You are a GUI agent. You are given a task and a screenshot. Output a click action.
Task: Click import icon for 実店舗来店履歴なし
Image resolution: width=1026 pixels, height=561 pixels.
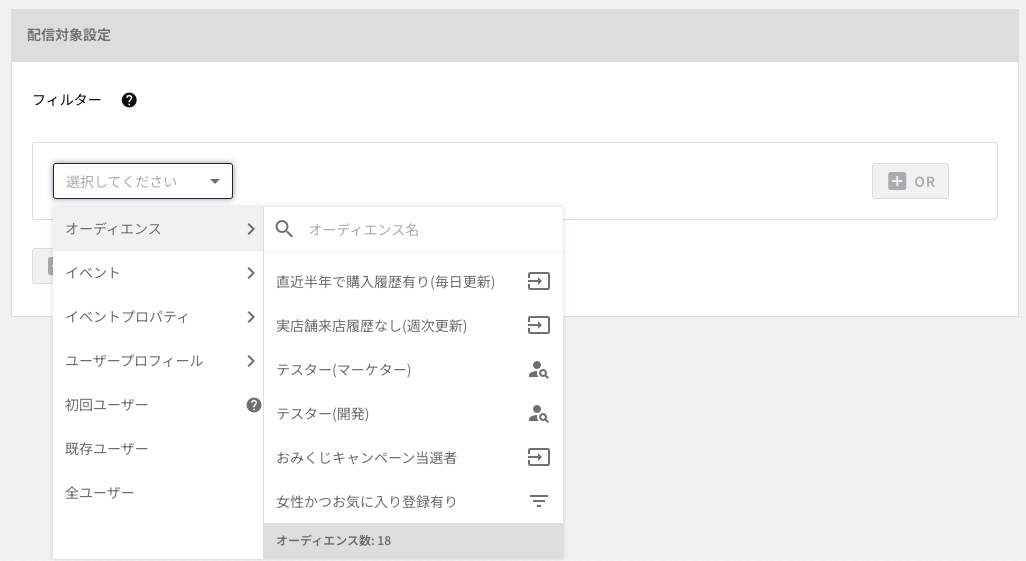539,325
